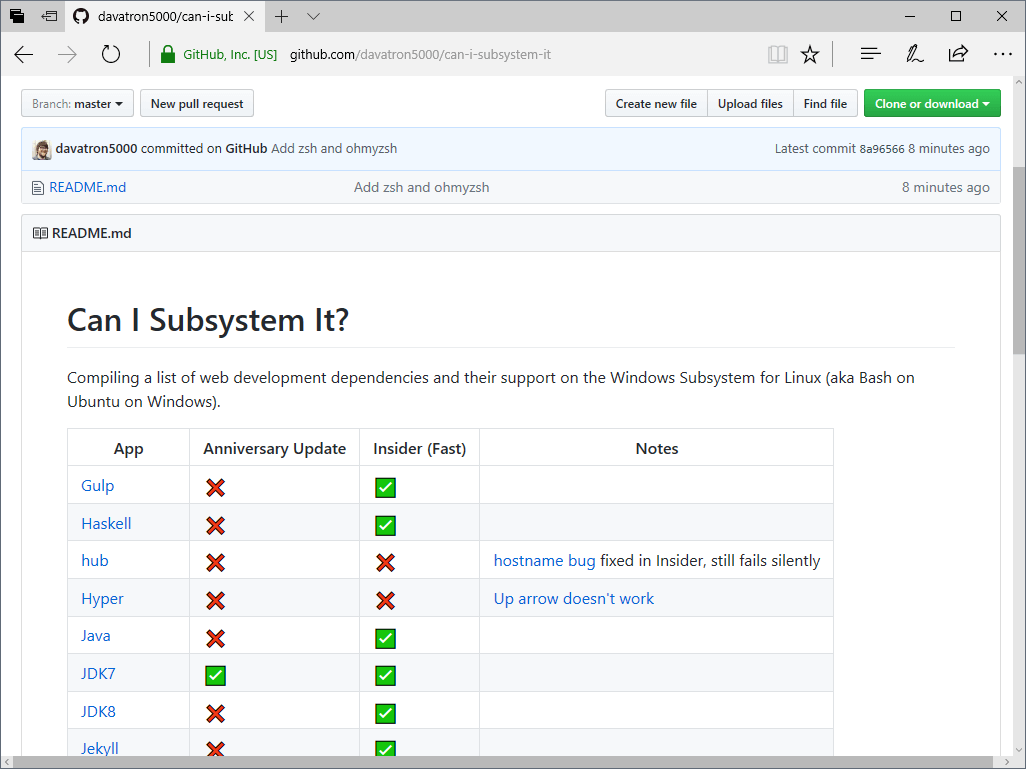Viewport: 1026px width, 769px height.
Task: Click hub's Insider red cross icon
Action: (x=385, y=562)
